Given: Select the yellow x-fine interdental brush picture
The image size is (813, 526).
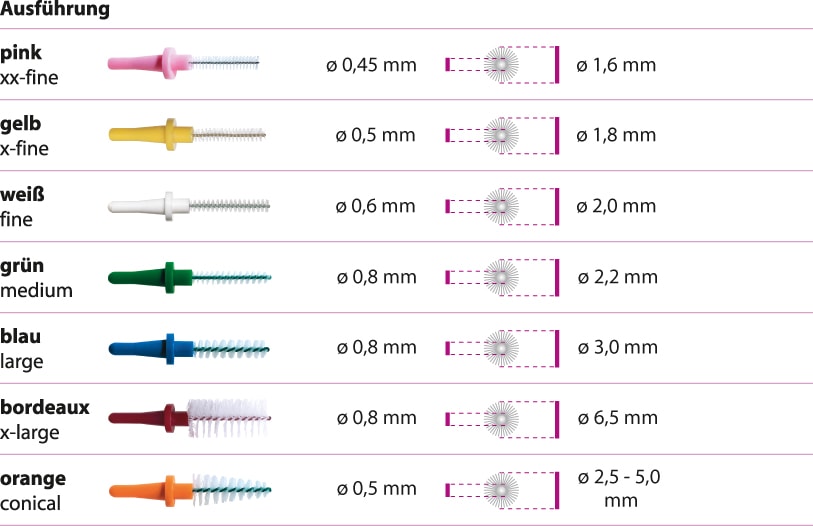Looking at the screenshot, I should 187,135.
